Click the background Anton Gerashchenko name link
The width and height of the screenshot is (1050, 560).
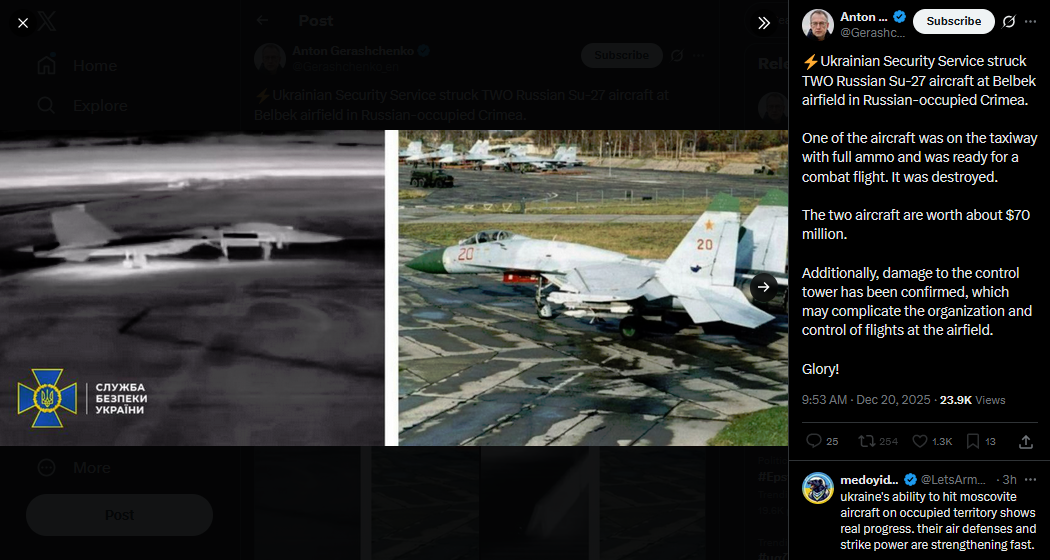[x=353, y=50]
